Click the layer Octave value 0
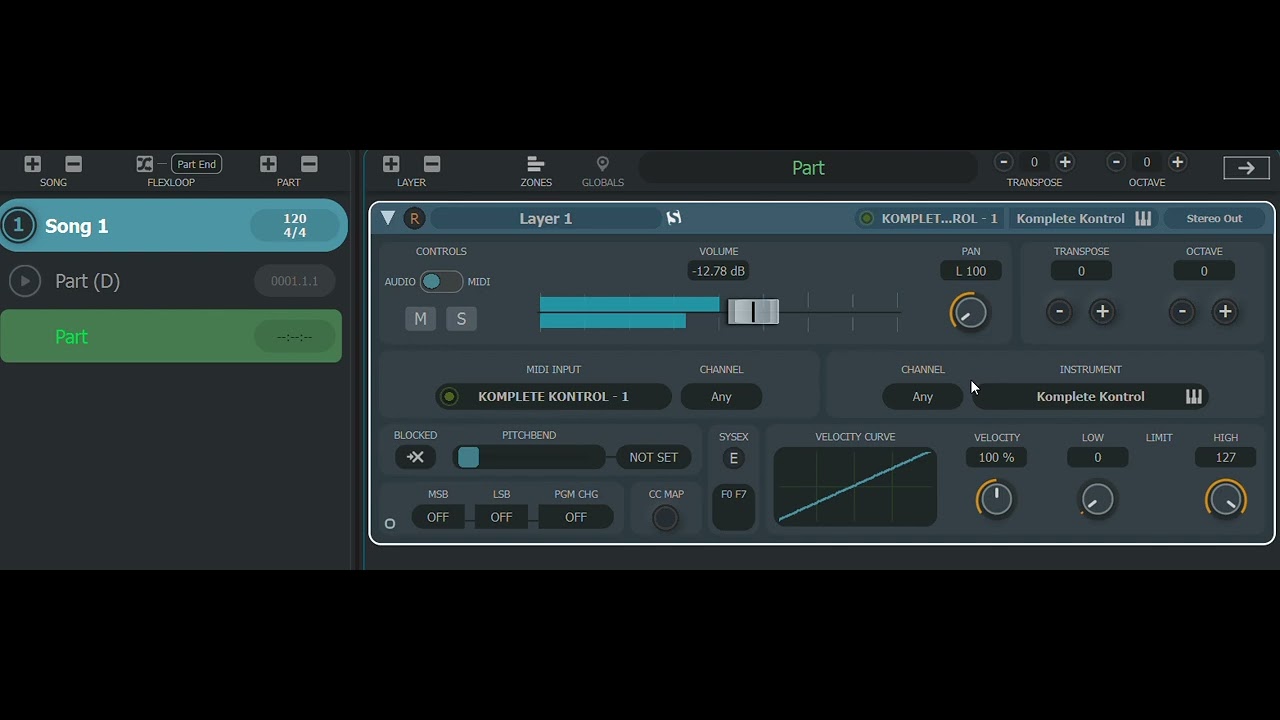1280x720 pixels. (x=1204, y=271)
